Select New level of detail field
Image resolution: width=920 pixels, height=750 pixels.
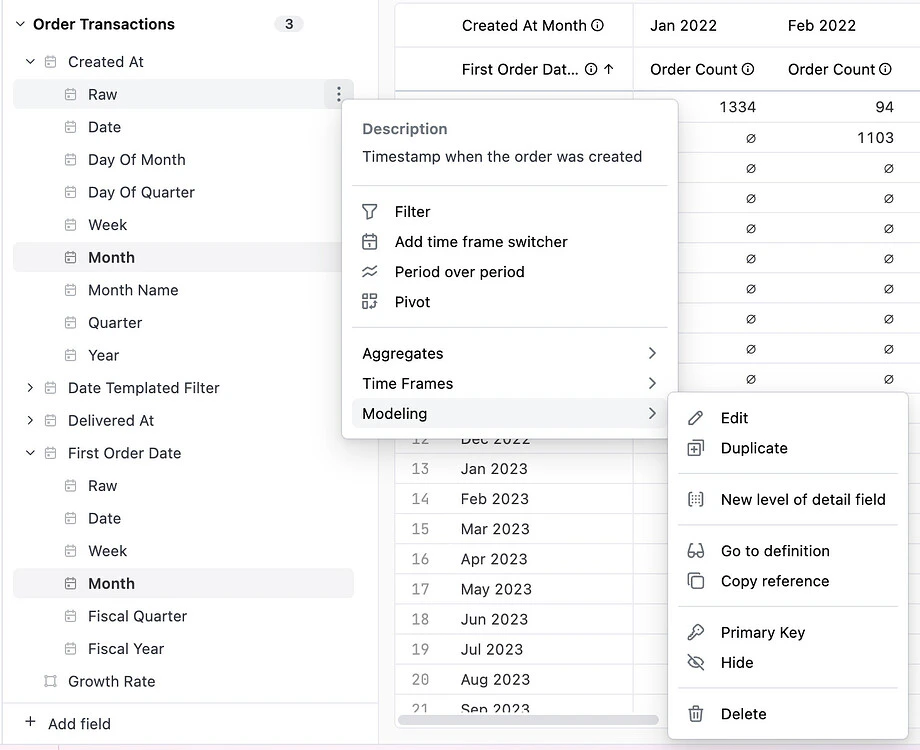click(x=788, y=499)
